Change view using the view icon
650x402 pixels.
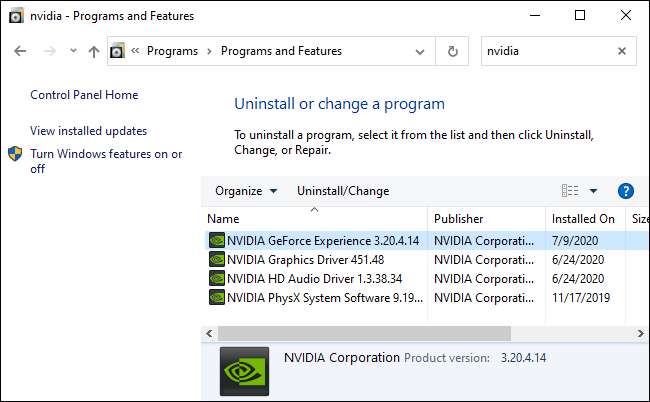(570, 191)
